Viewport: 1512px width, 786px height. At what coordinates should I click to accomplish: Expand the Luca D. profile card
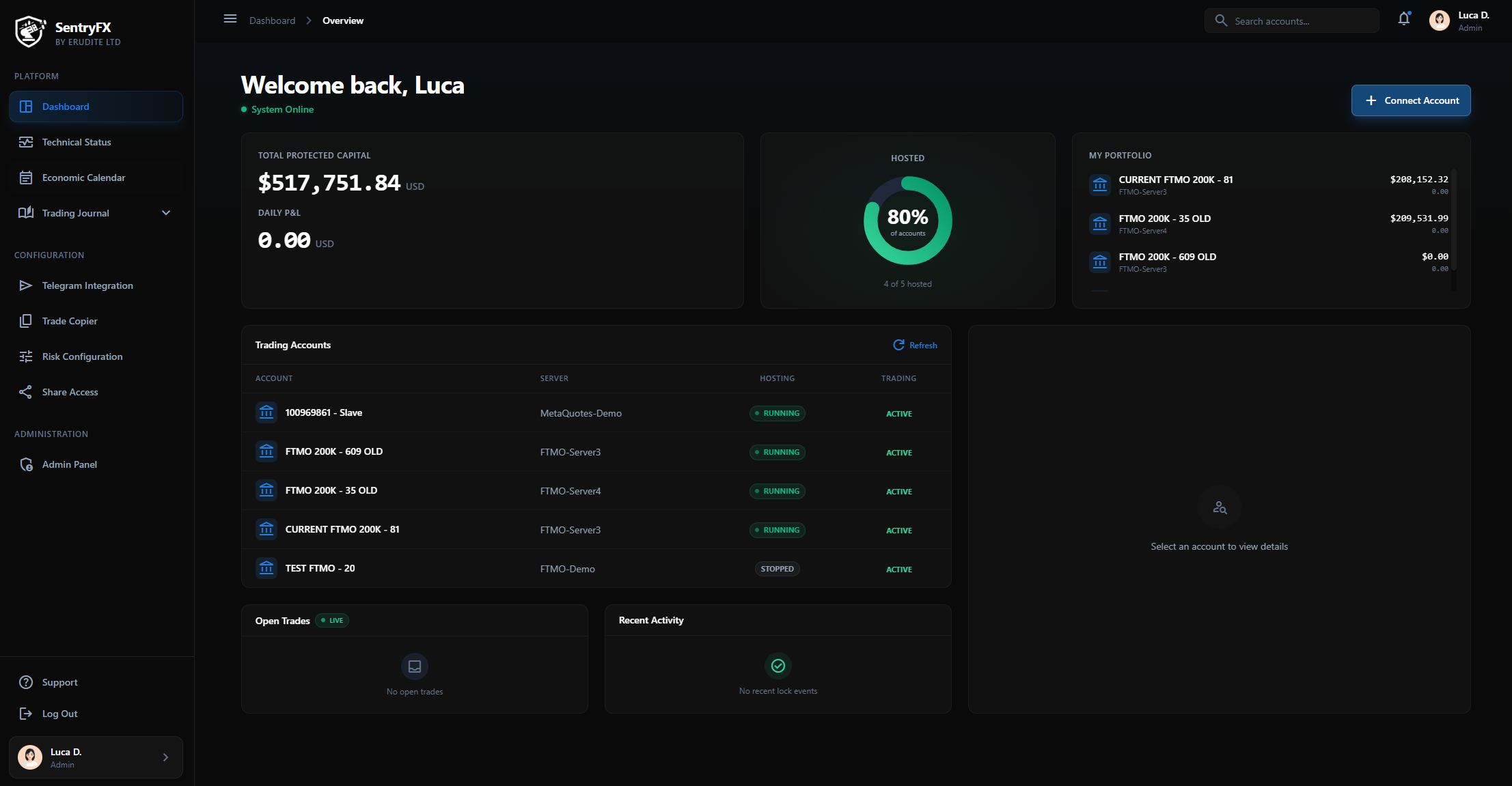point(96,757)
